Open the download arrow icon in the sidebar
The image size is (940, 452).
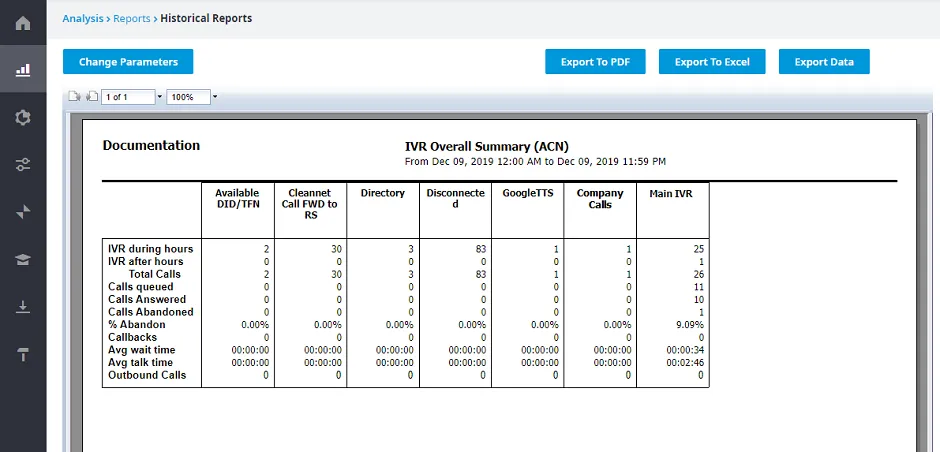tap(23, 307)
